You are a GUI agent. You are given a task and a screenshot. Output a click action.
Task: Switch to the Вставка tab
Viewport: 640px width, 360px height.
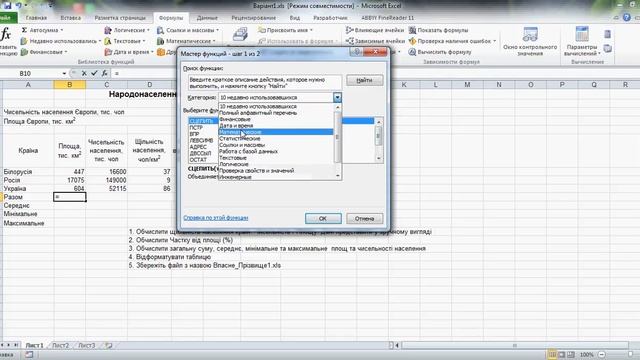[x=70, y=18]
